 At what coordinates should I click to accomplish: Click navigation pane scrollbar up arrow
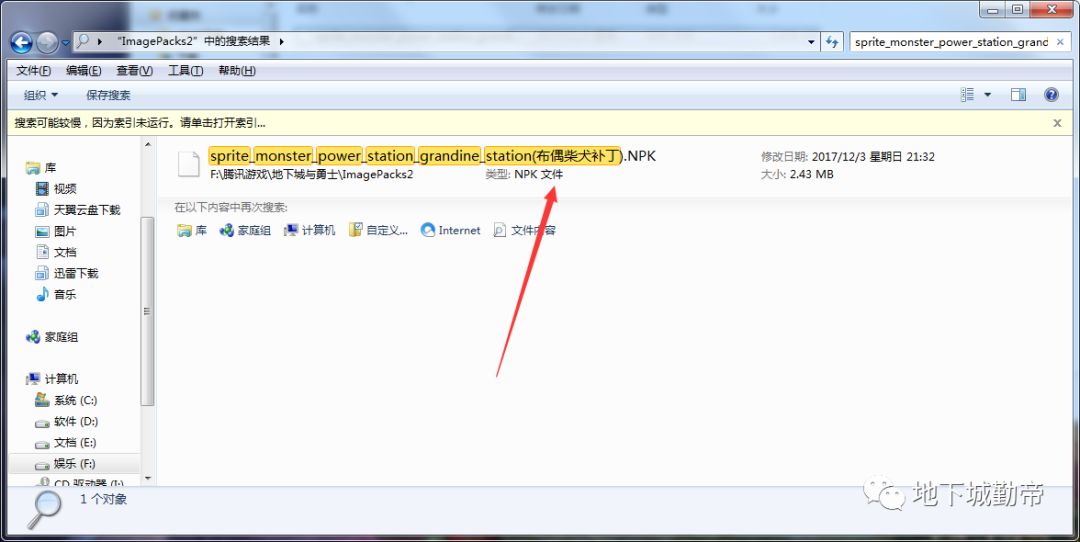[147, 145]
